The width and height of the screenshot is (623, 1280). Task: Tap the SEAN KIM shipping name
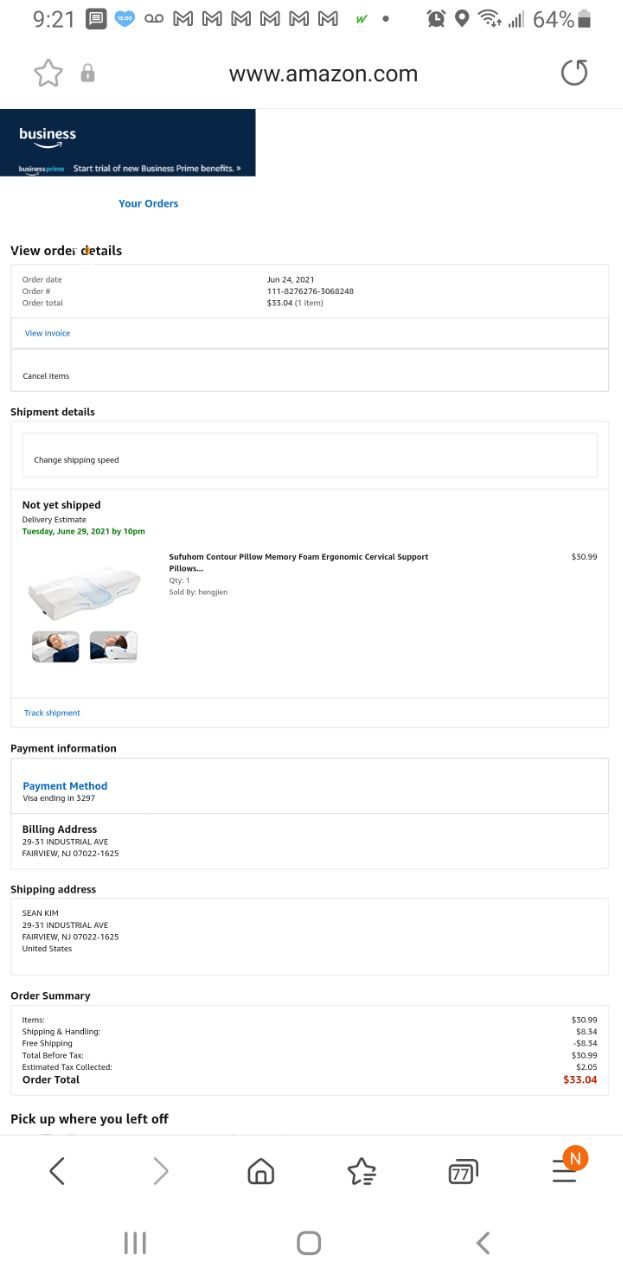click(x=40, y=913)
